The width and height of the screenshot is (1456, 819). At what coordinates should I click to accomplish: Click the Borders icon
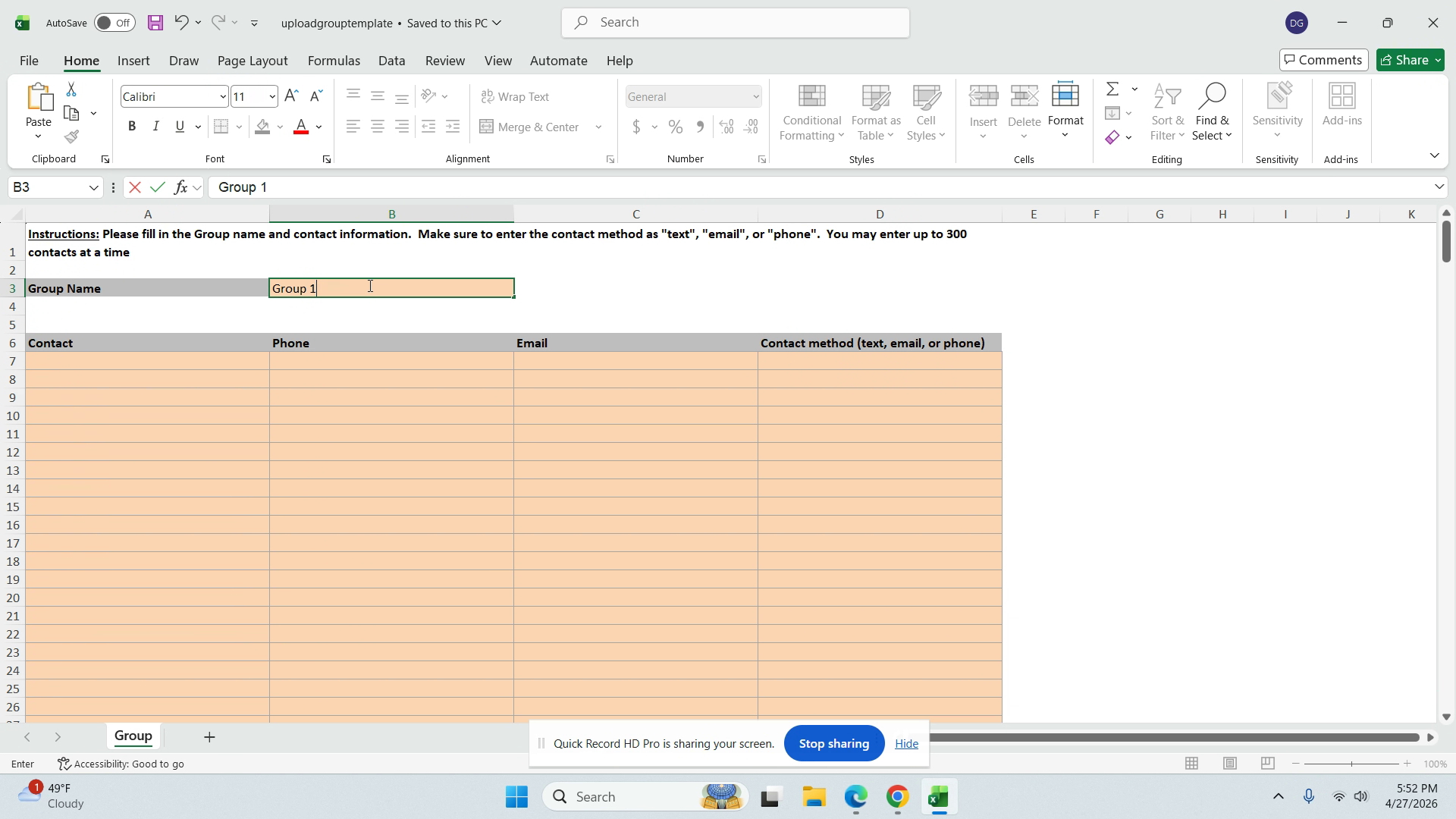(x=221, y=127)
